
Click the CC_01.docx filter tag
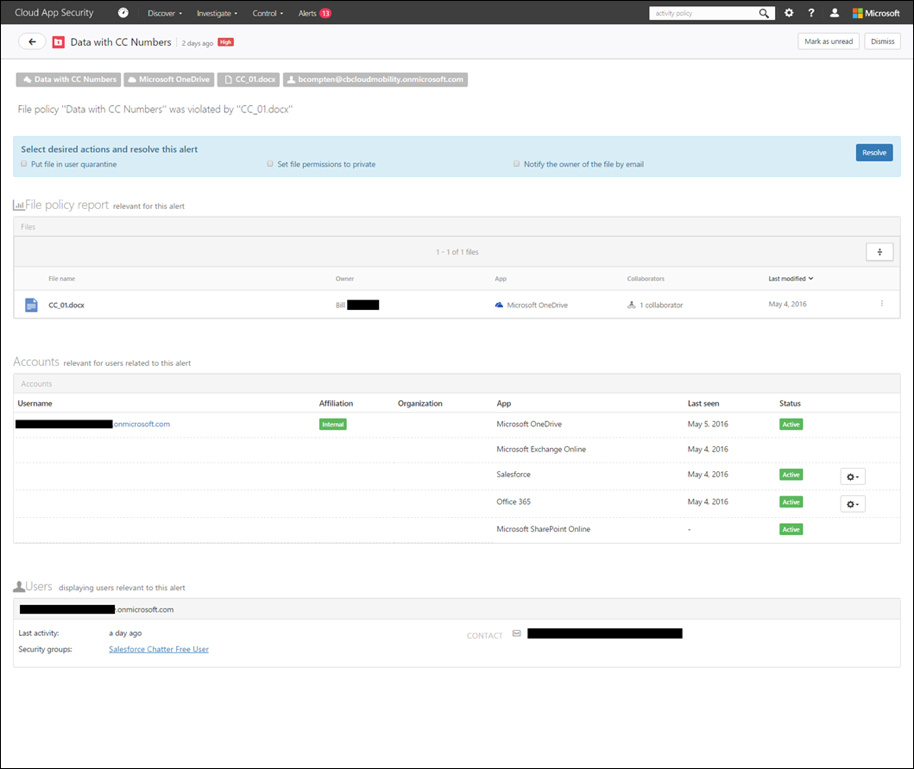248,80
